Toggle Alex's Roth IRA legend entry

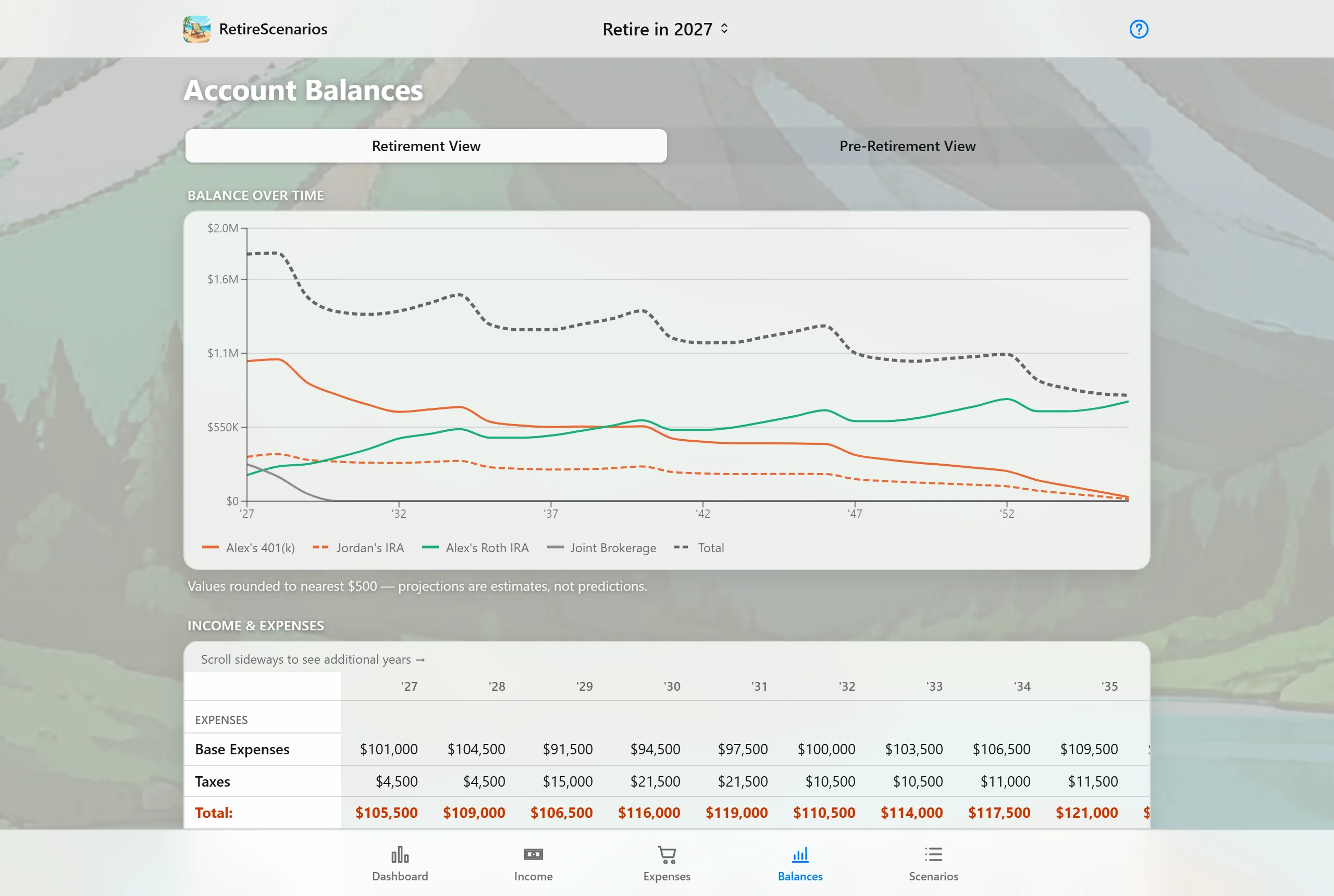476,547
